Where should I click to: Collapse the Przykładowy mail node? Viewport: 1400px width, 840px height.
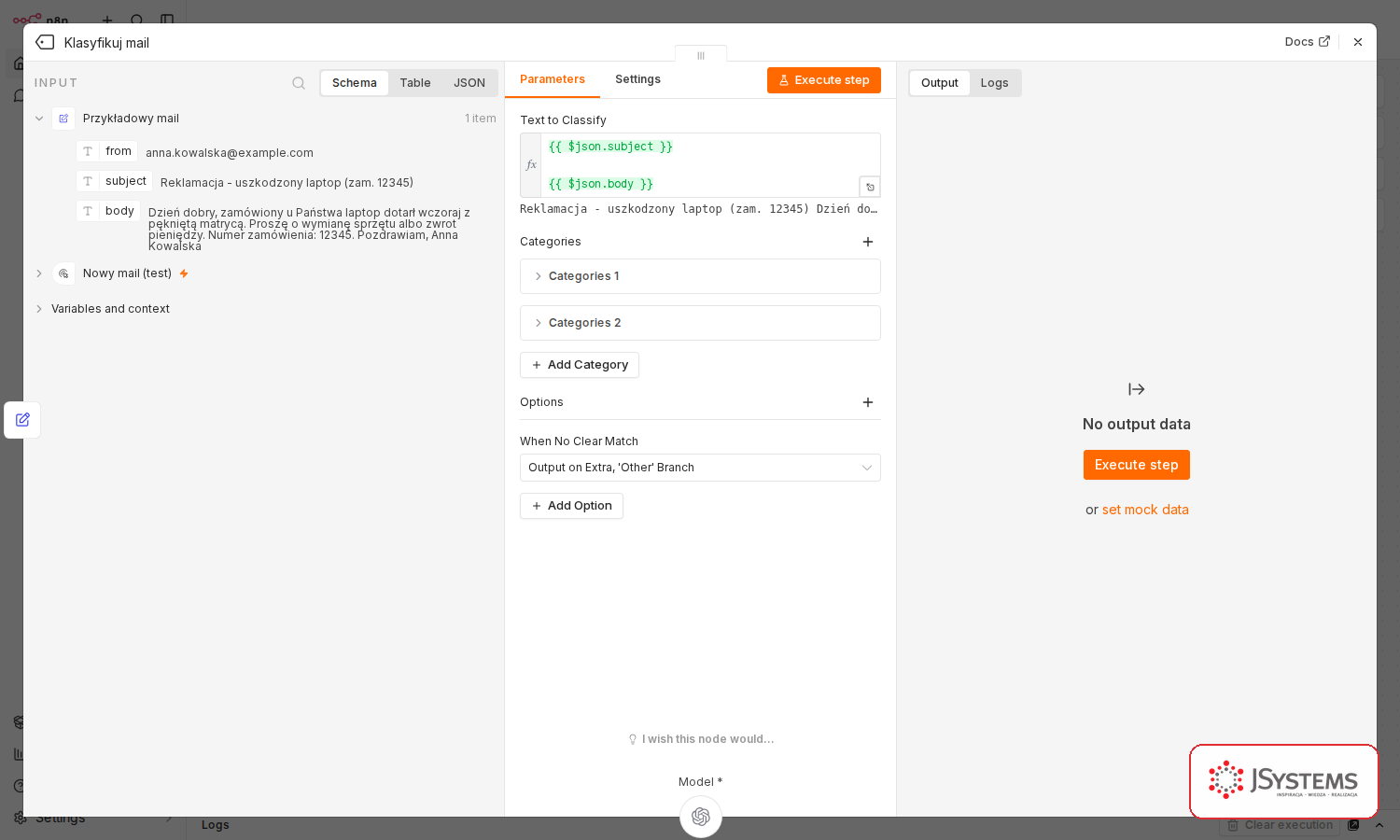[39, 119]
